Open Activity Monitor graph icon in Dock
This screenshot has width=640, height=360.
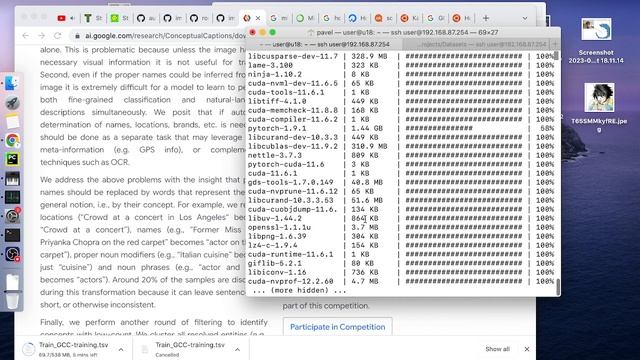tap(12, 197)
